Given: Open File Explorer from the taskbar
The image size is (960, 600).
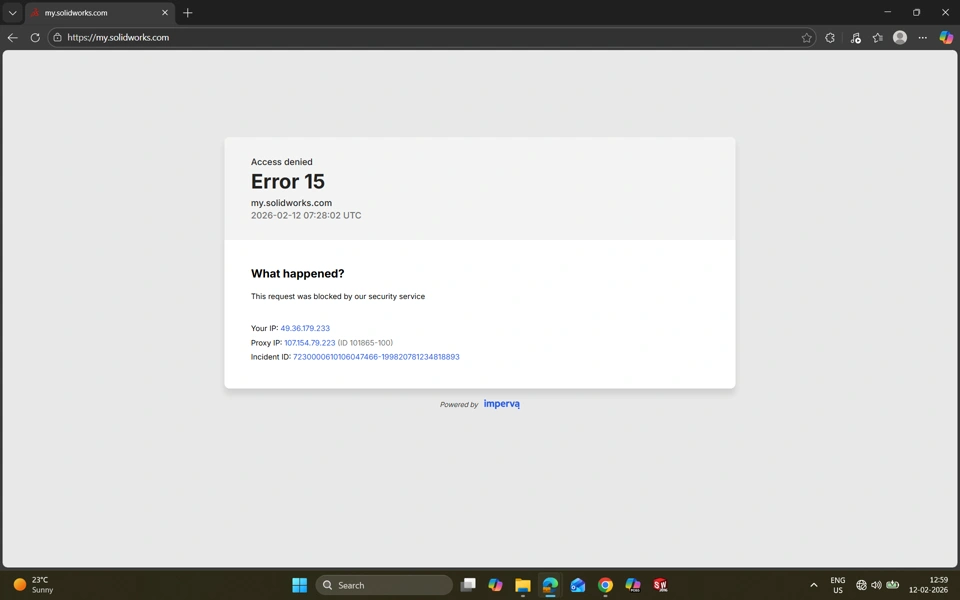Looking at the screenshot, I should 522,585.
